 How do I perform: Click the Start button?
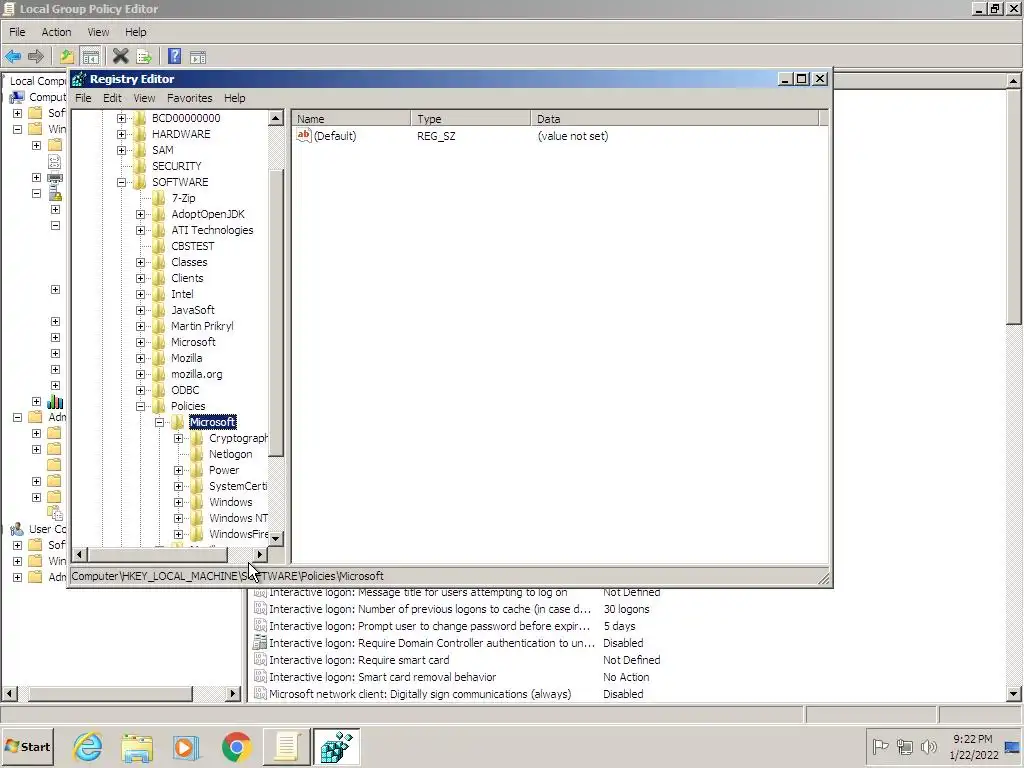pyautogui.click(x=28, y=746)
